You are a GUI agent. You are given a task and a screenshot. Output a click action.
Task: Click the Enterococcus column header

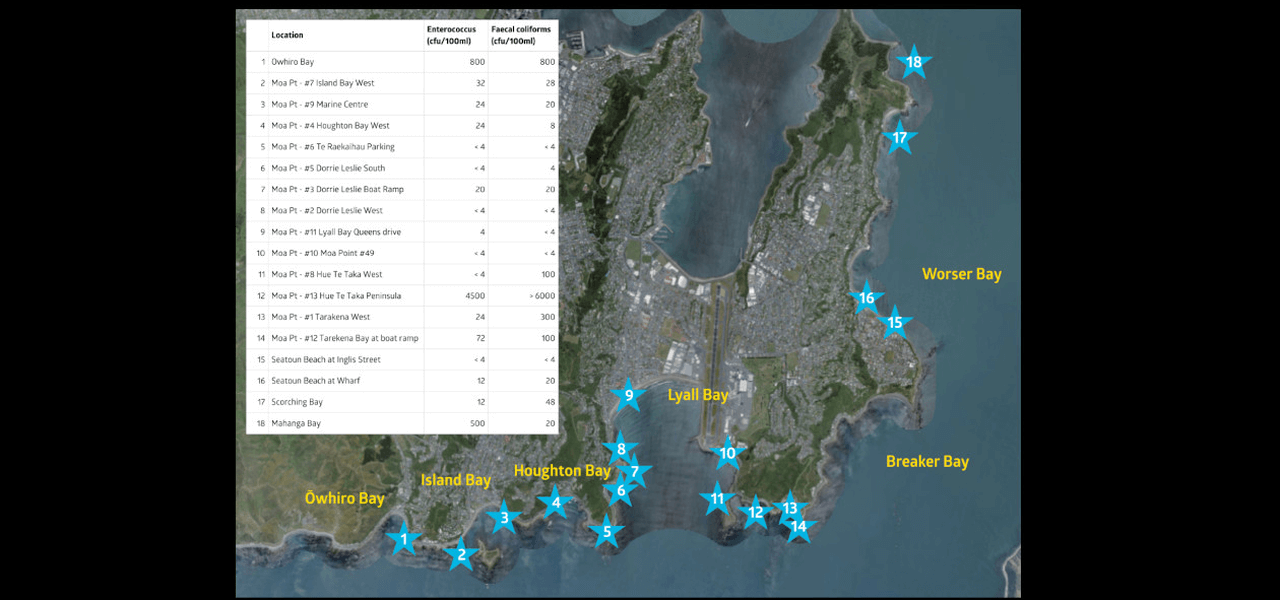click(451, 35)
